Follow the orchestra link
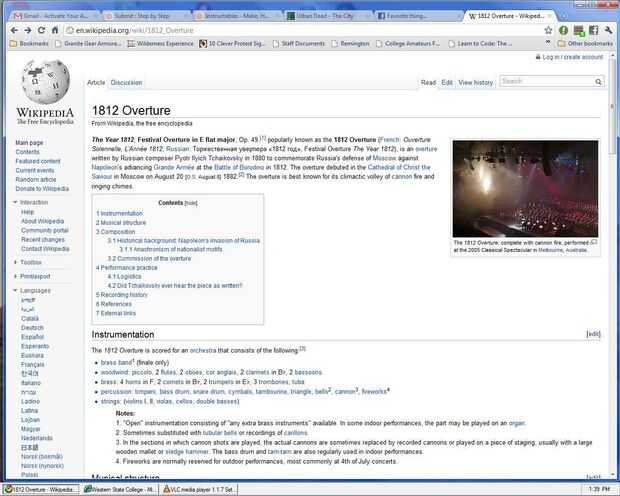The height and width of the screenshot is (496, 620). [203, 350]
